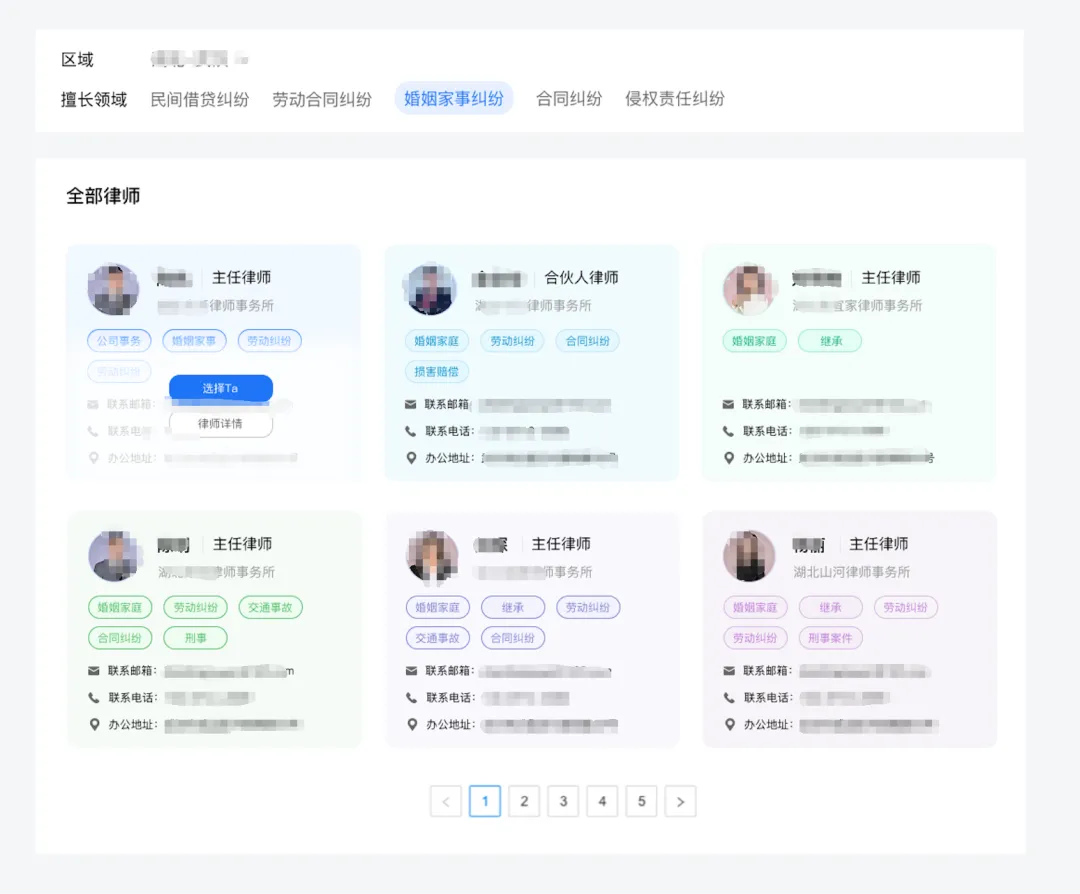
Task: Click the email envelope icon on the first lawyer card
Action: point(91,404)
